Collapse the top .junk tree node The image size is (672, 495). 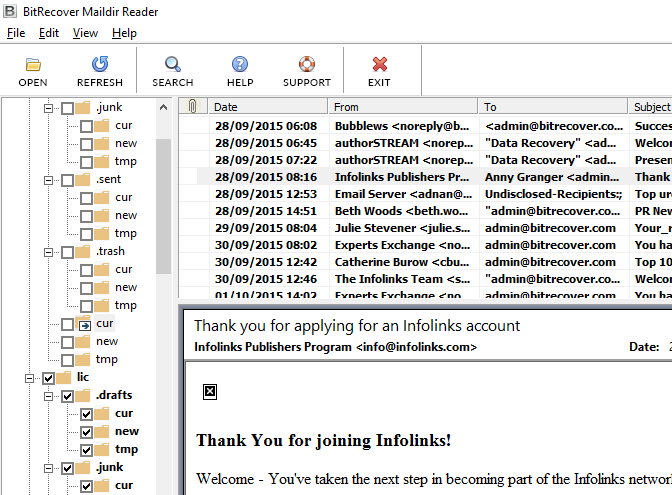(48, 108)
